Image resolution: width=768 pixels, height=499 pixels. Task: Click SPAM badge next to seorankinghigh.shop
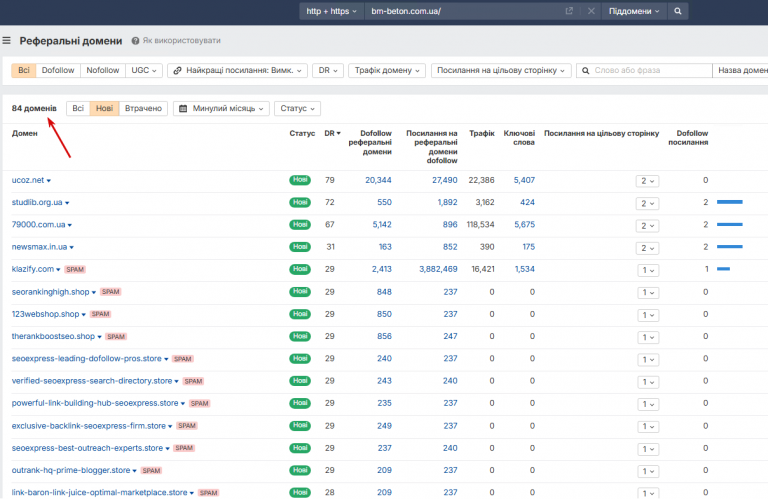click(x=111, y=292)
